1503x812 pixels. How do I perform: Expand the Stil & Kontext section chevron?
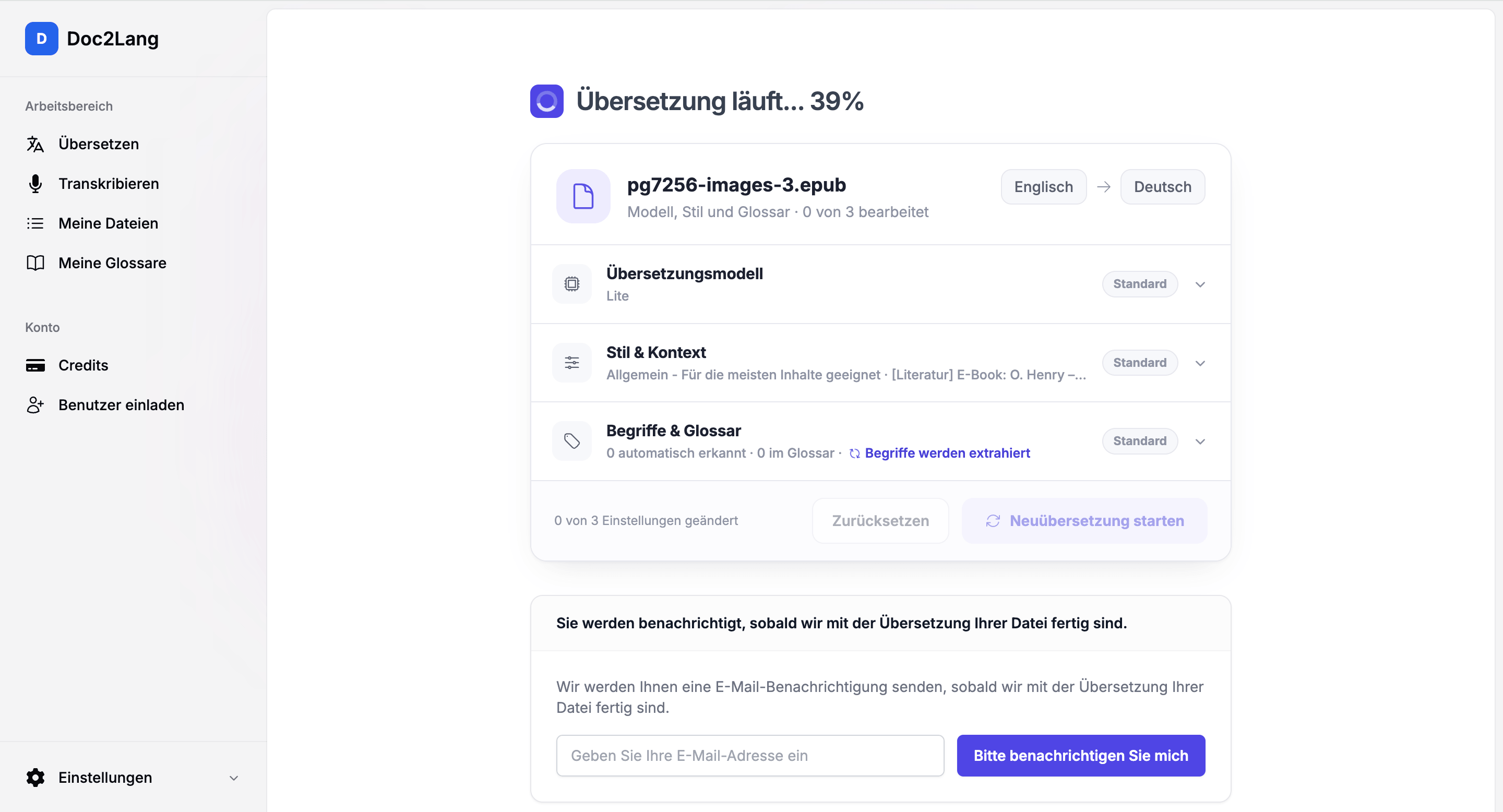(1200, 363)
